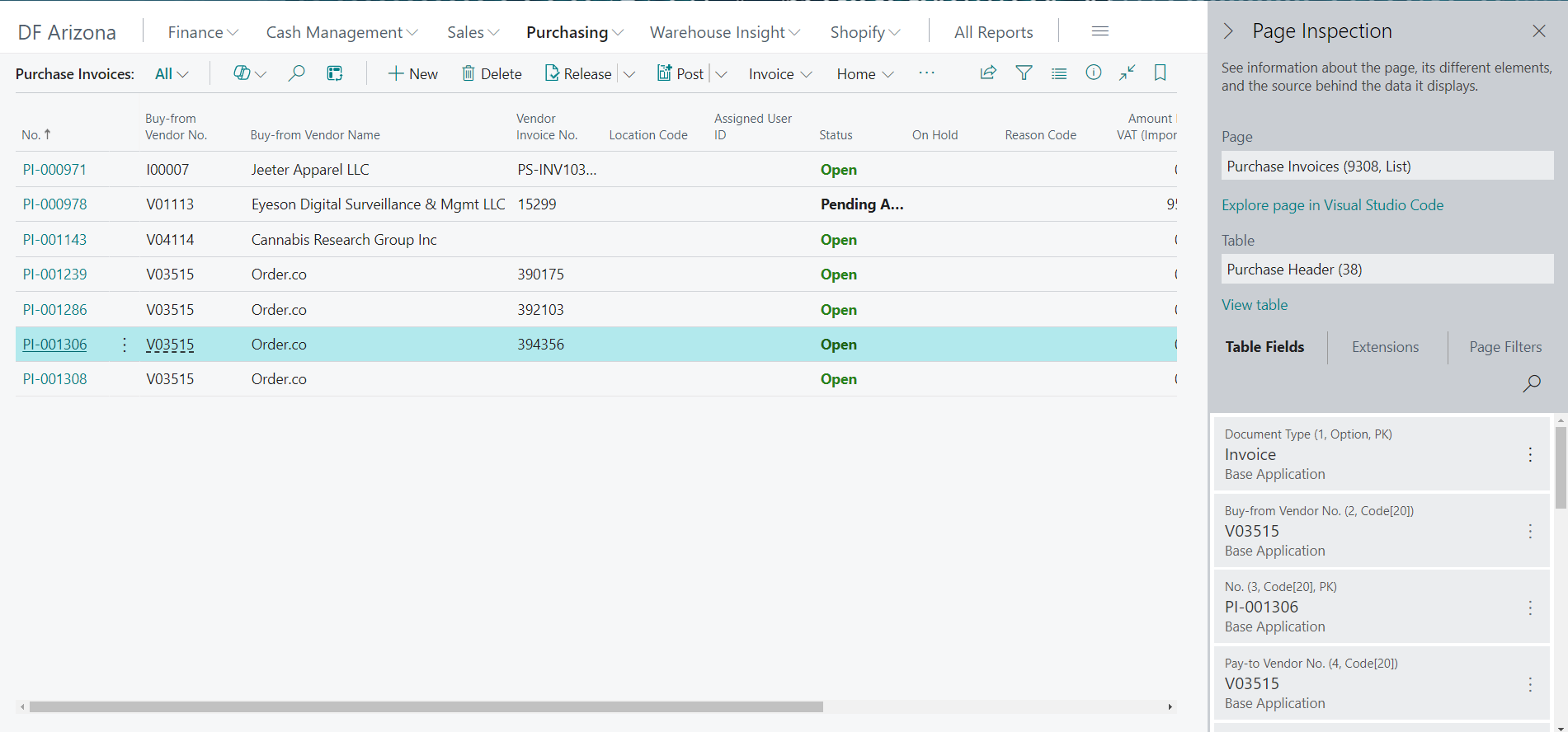Open the Invoice action menu
Viewport: 1568px width, 732px height.
click(780, 74)
